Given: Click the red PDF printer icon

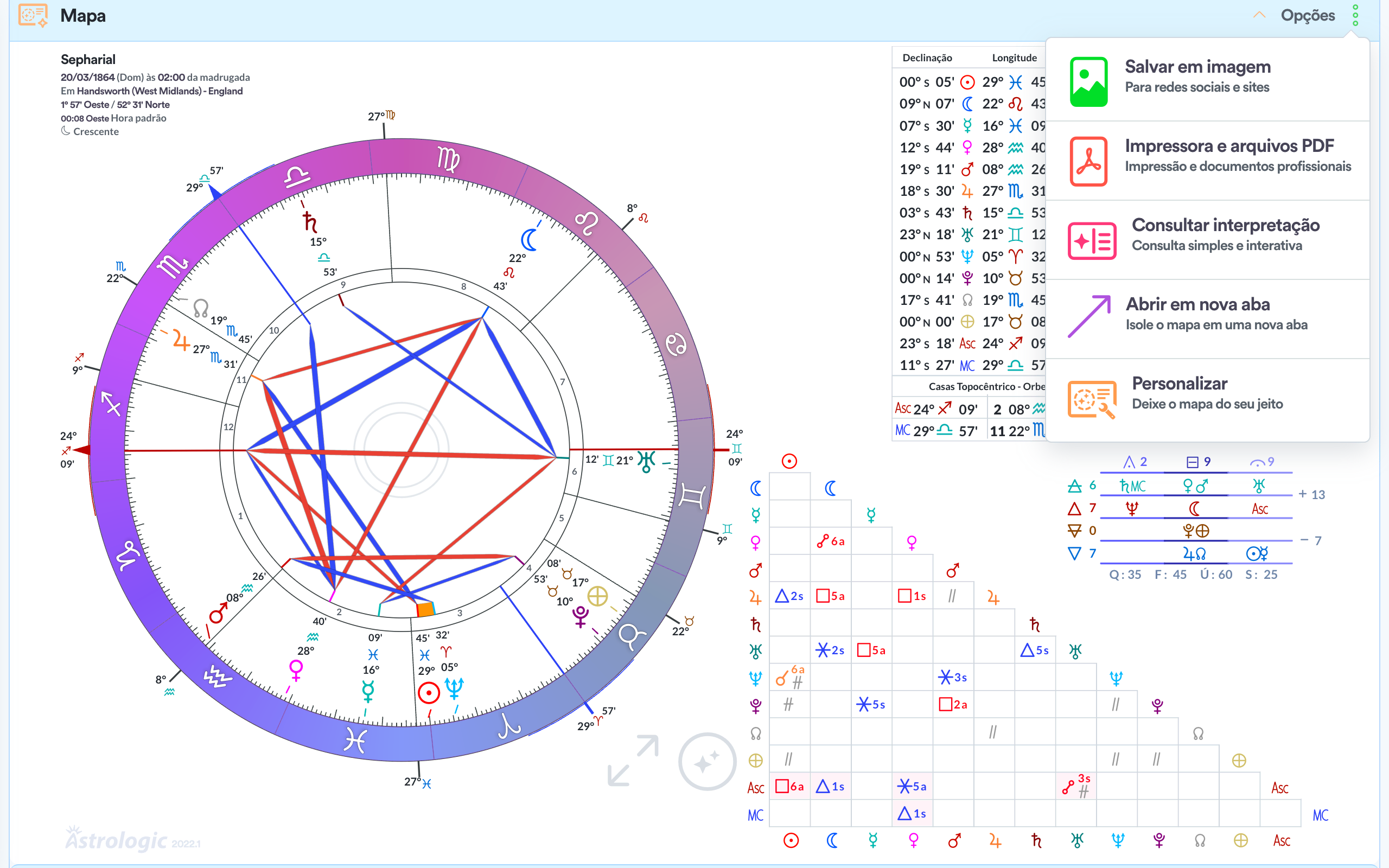Looking at the screenshot, I should click(x=1088, y=161).
